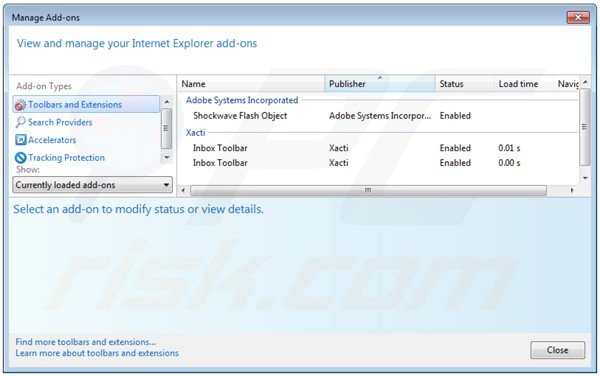The height and width of the screenshot is (376, 600).
Task: Close the Manage Add-ons window with X
Action: tap(578, 17)
